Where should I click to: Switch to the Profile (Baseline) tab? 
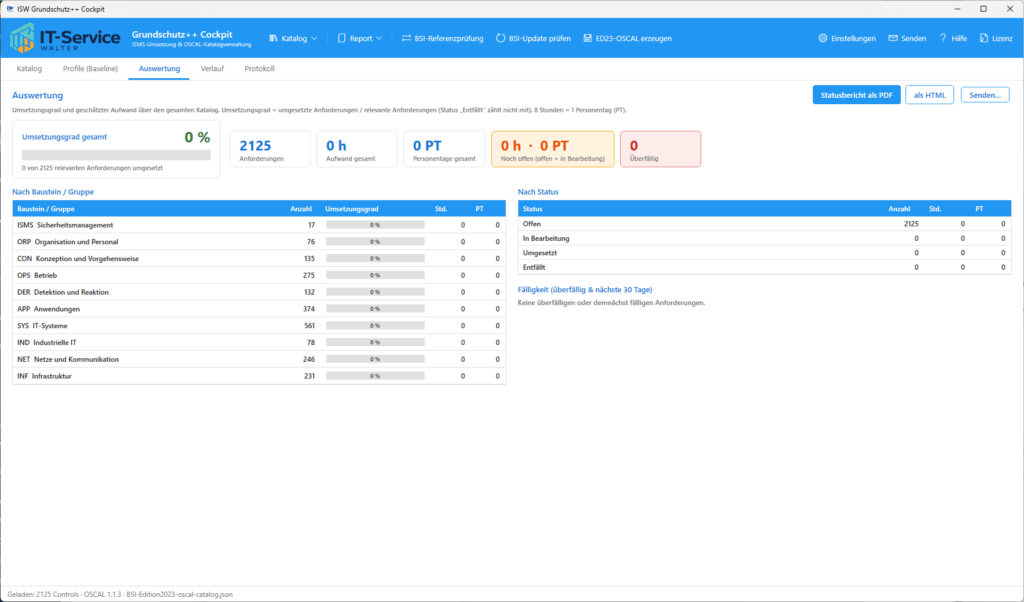90,69
